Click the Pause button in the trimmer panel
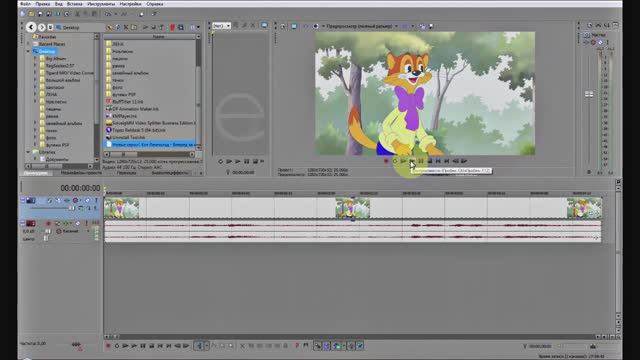Screen dimensions: 640x360 (247, 162)
